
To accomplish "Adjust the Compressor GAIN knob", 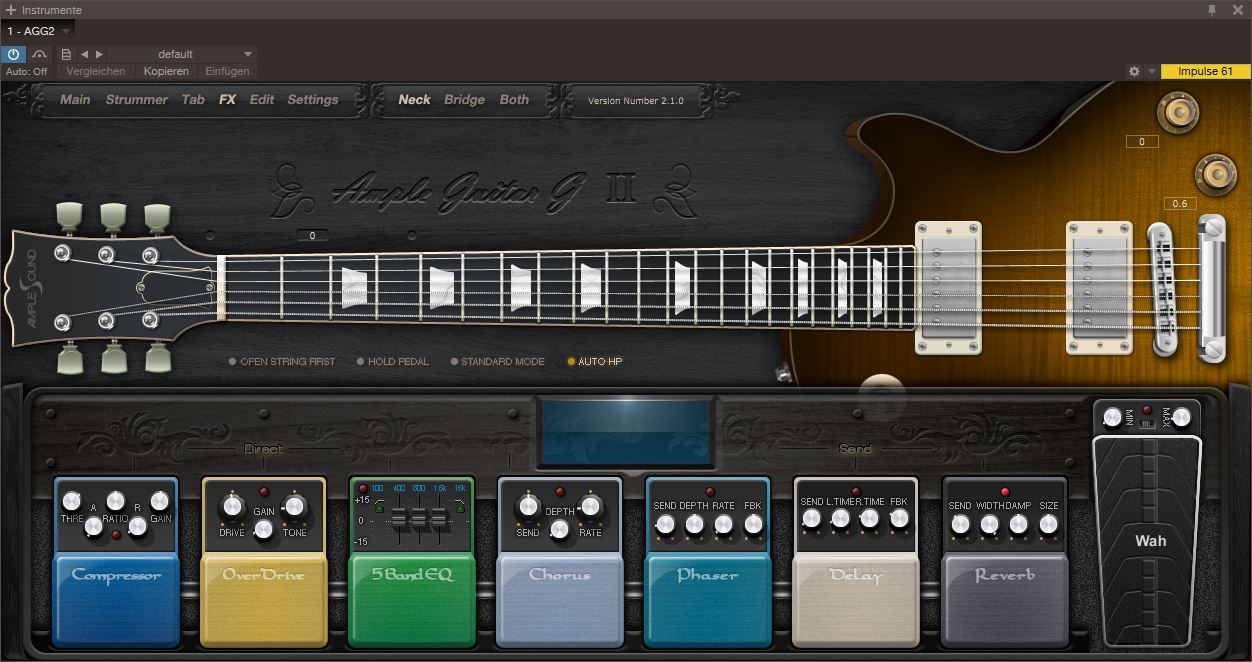I will point(160,501).
